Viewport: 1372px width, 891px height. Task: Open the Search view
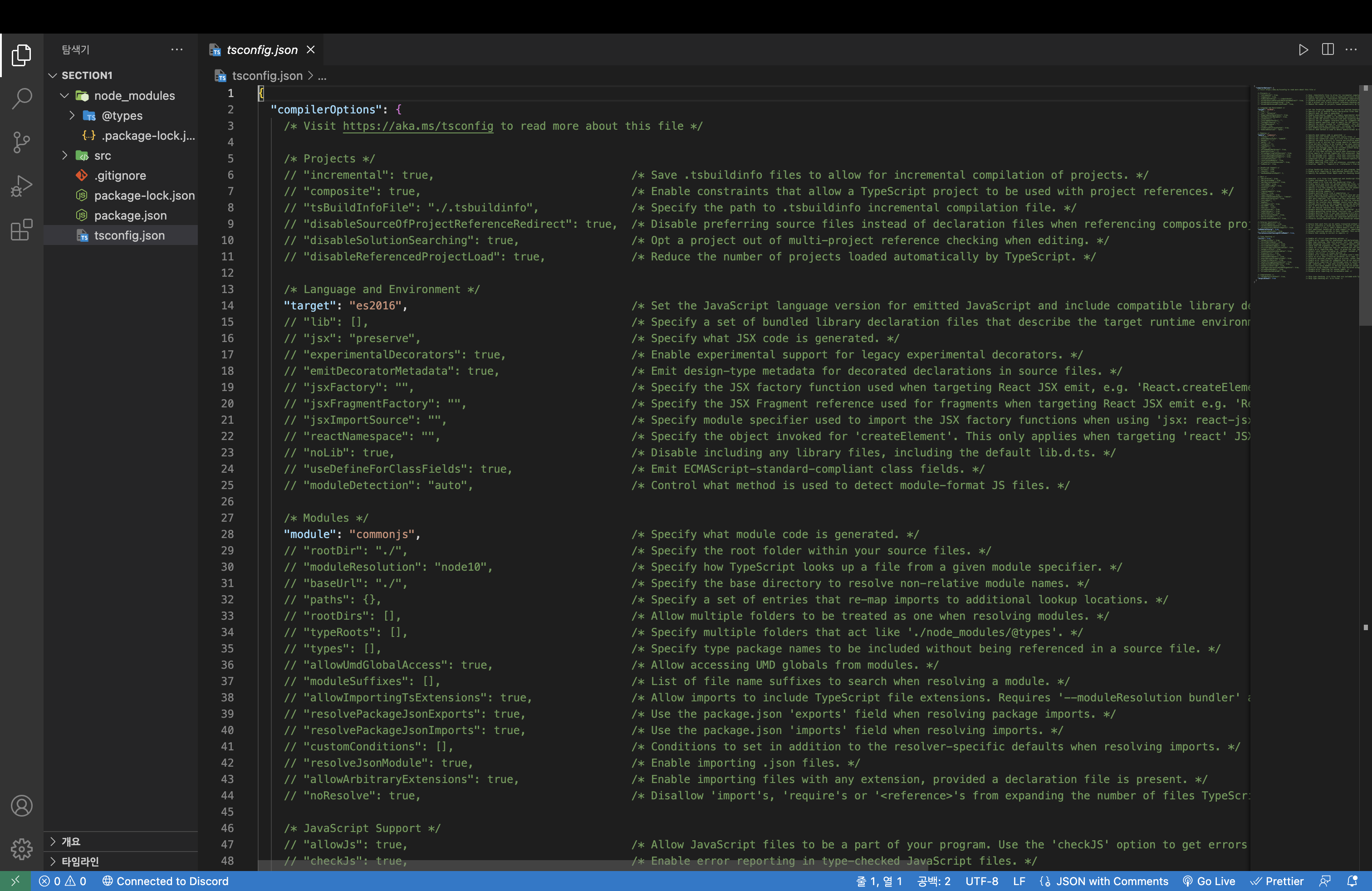(x=21, y=99)
